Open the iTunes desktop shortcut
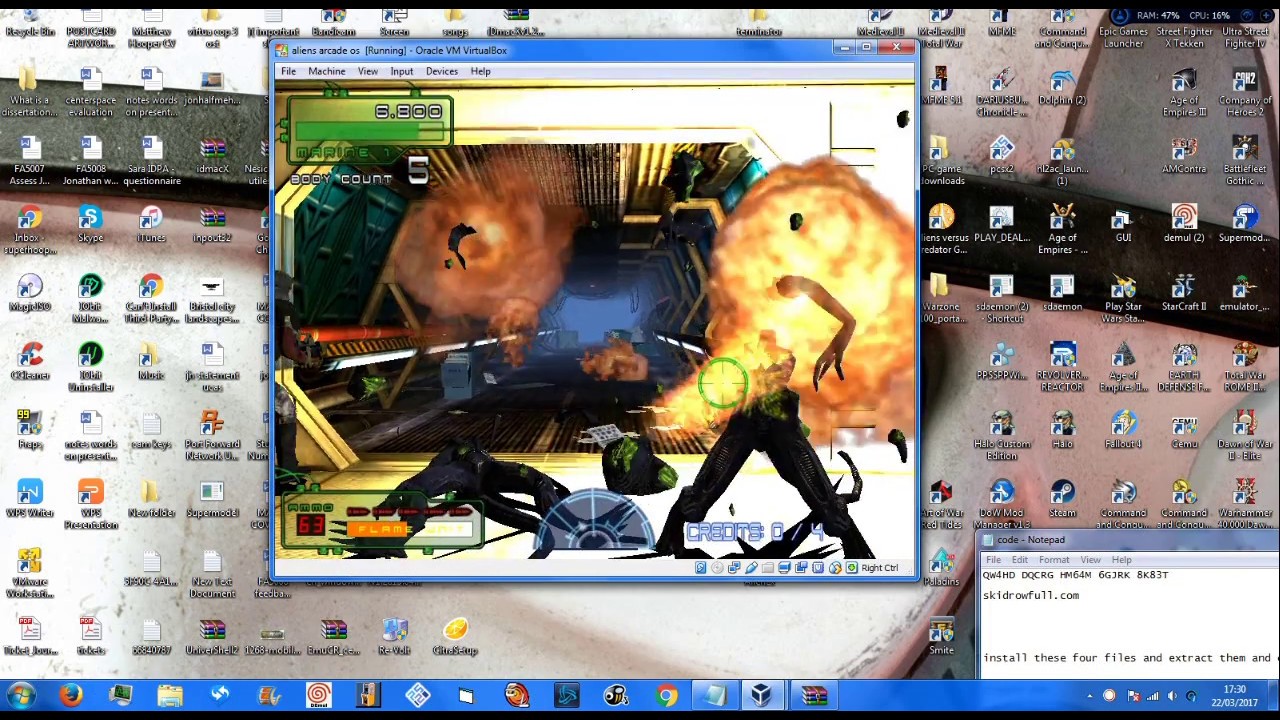 (x=151, y=224)
